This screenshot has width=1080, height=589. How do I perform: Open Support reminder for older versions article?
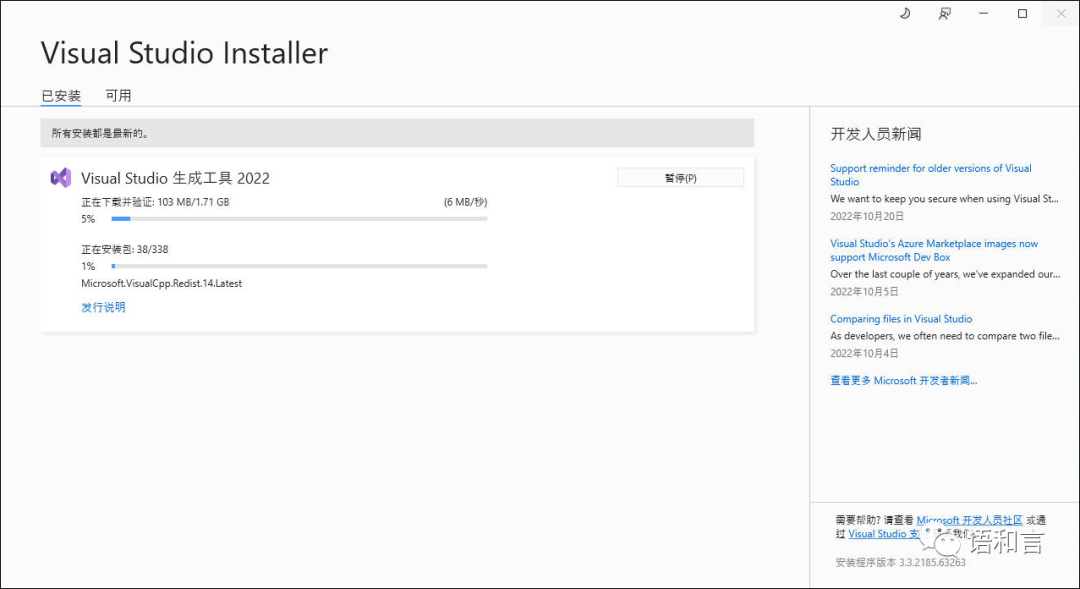(x=931, y=175)
